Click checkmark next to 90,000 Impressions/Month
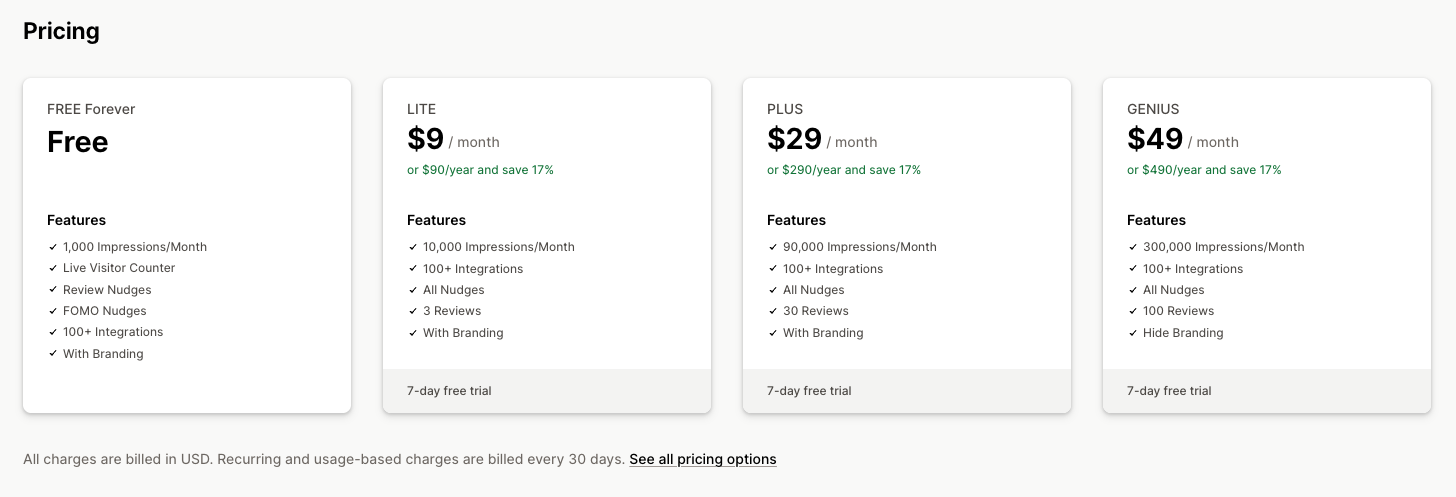The width and height of the screenshot is (1456, 497). tap(772, 247)
